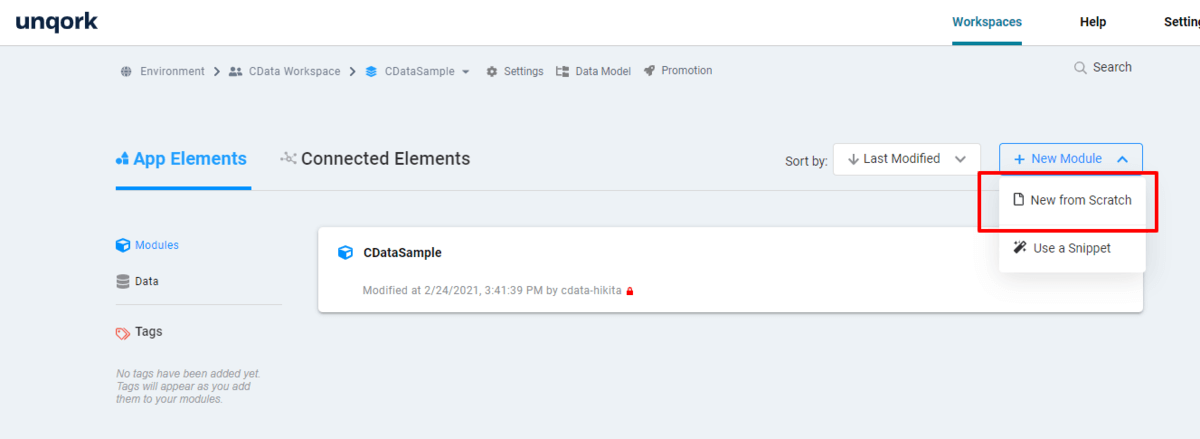The width and height of the screenshot is (1200, 439).
Task: Click the unqork logo
Action: tap(57, 21)
